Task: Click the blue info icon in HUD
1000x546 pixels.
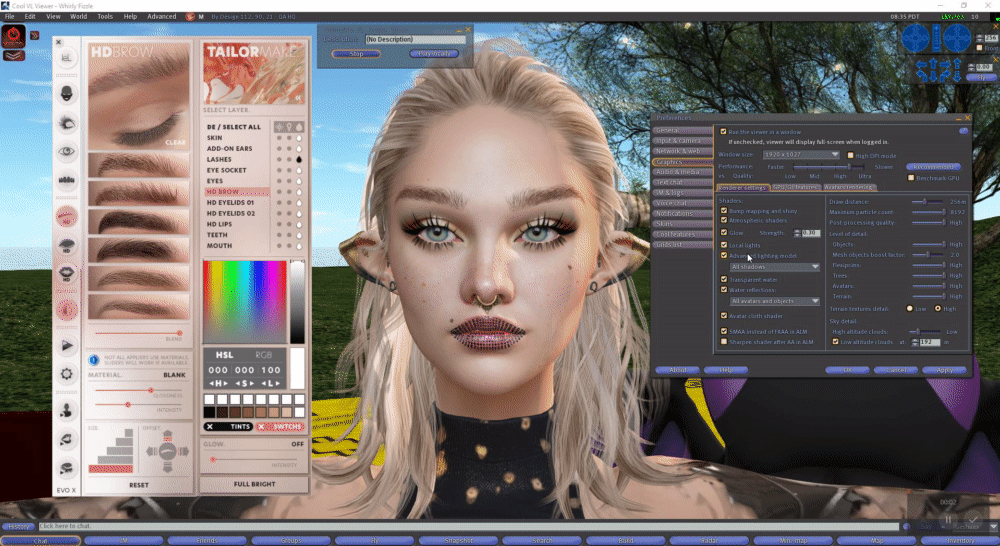Action: (94, 360)
